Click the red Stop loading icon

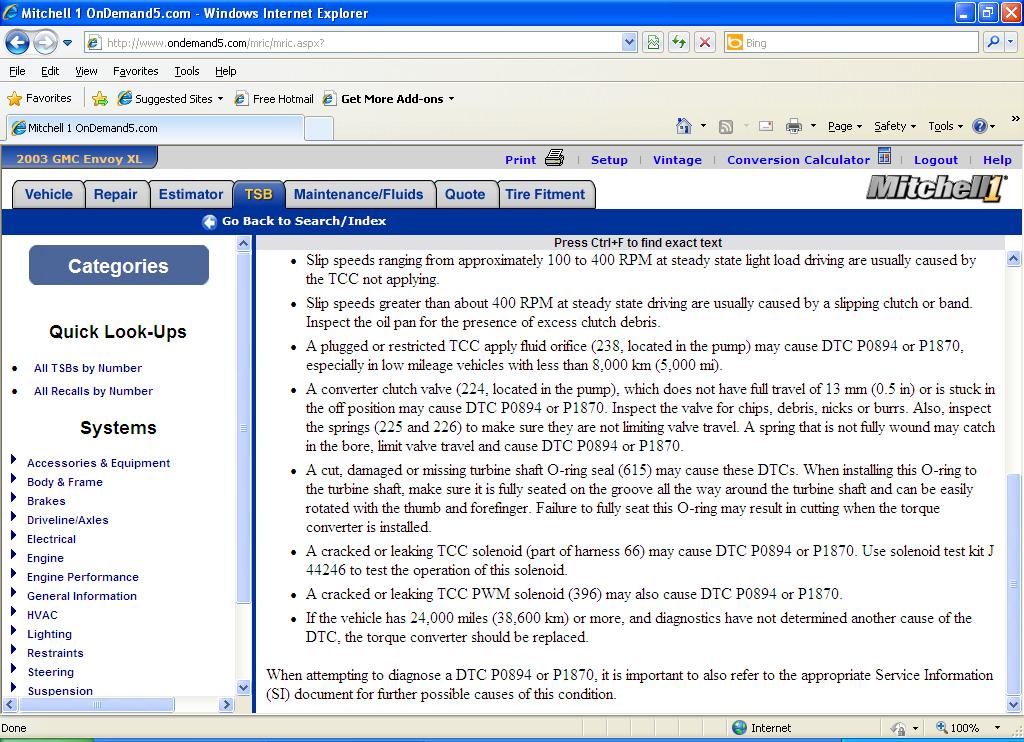pos(705,43)
